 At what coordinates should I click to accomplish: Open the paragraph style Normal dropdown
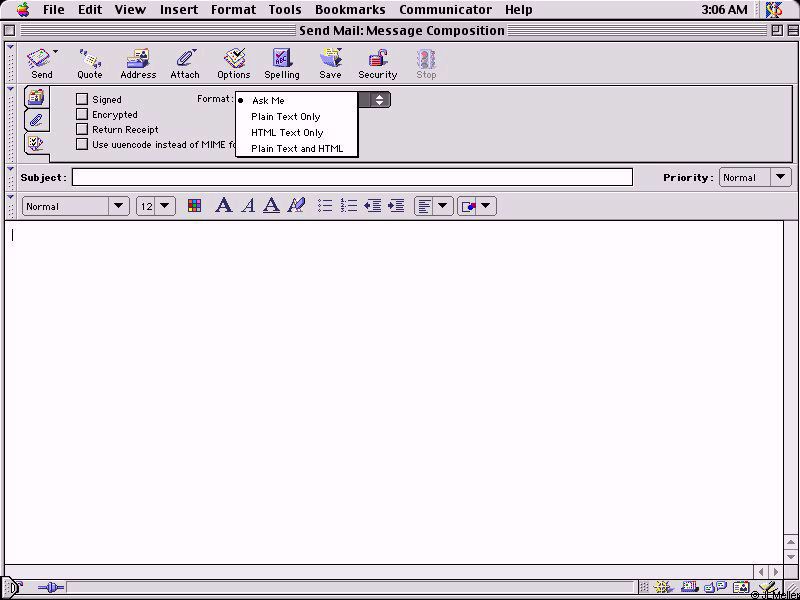coord(76,206)
